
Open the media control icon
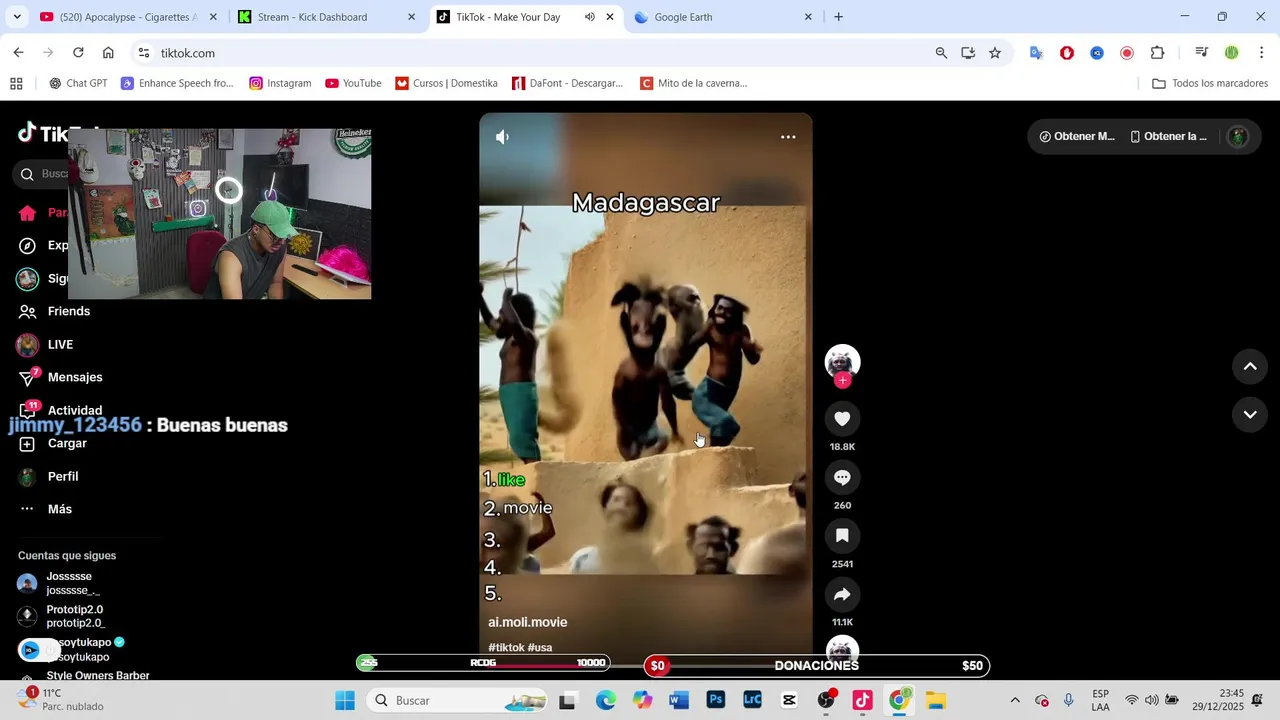(x=1202, y=53)
